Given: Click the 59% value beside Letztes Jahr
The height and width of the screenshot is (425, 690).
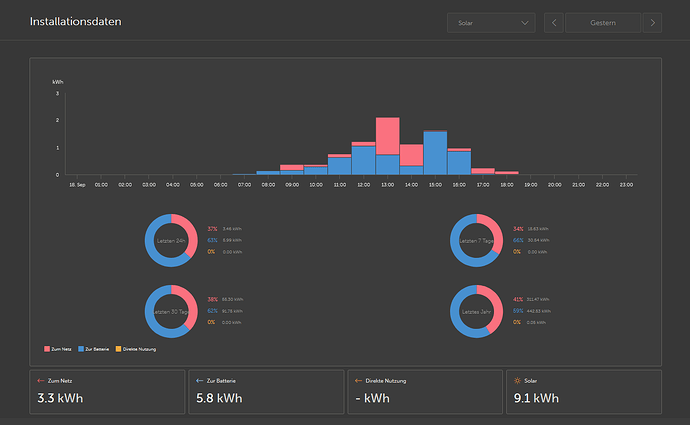Looking at the screenshot, I should (x=518, y=311).
